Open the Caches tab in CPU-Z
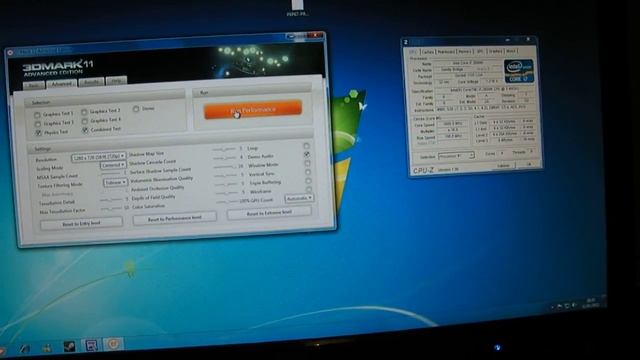640x360 pixels. click(x=427, y=52)
